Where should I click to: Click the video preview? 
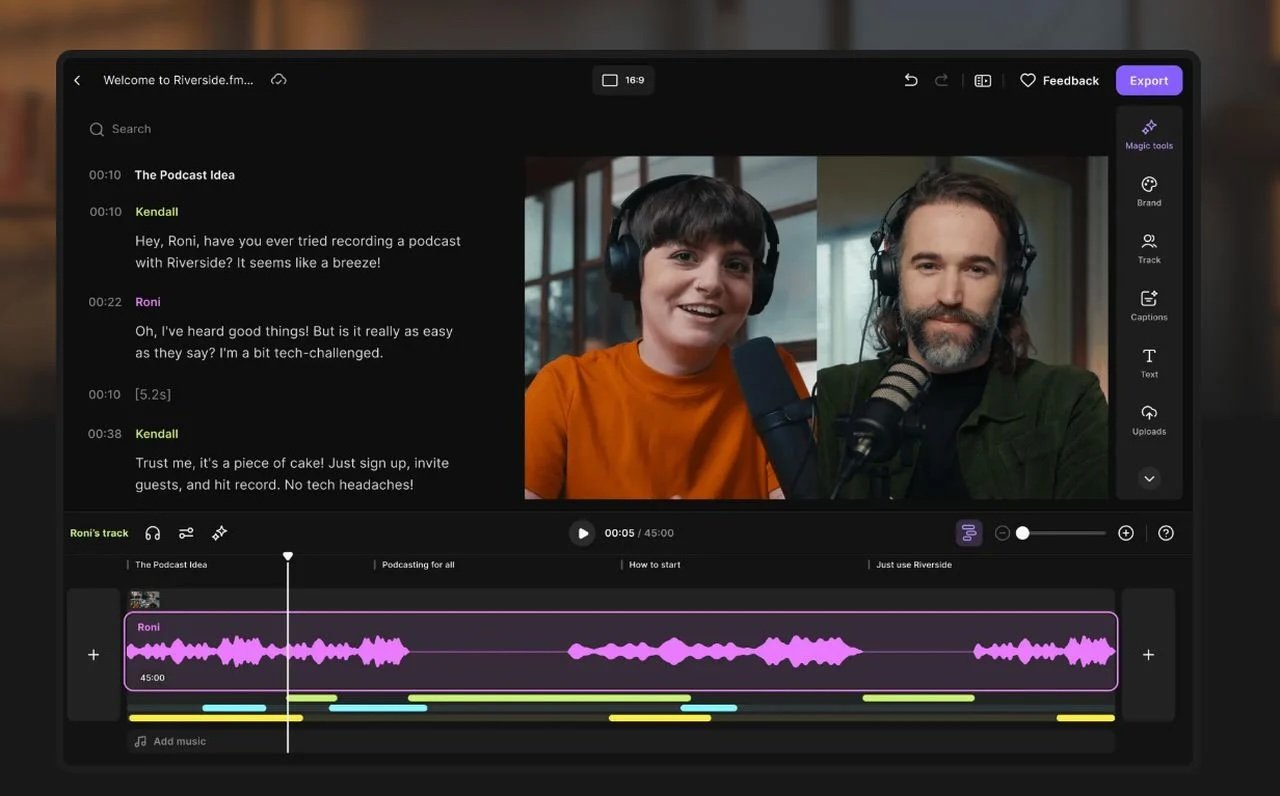click(x=816, y=327)
